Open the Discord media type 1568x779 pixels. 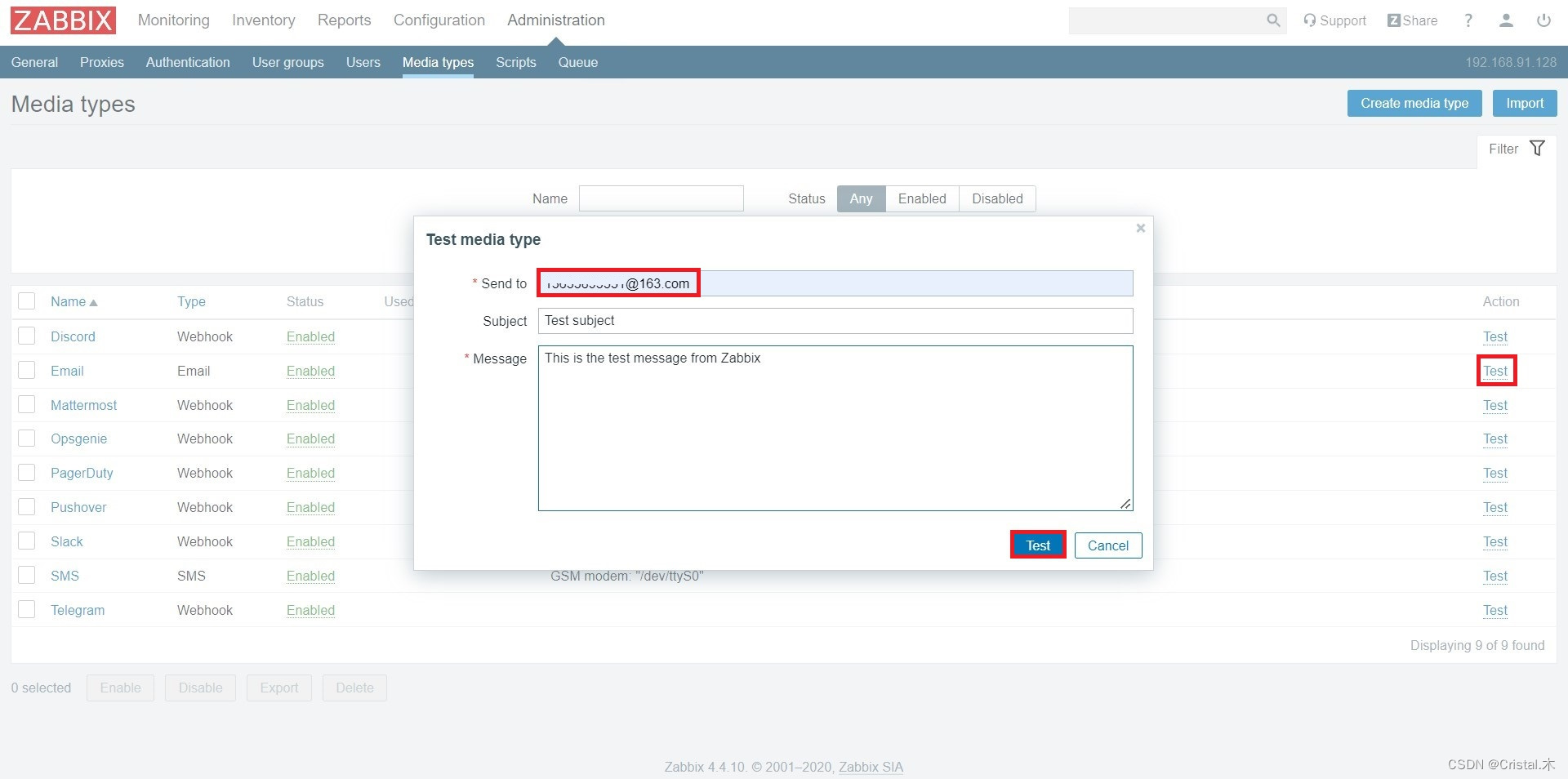73,336
